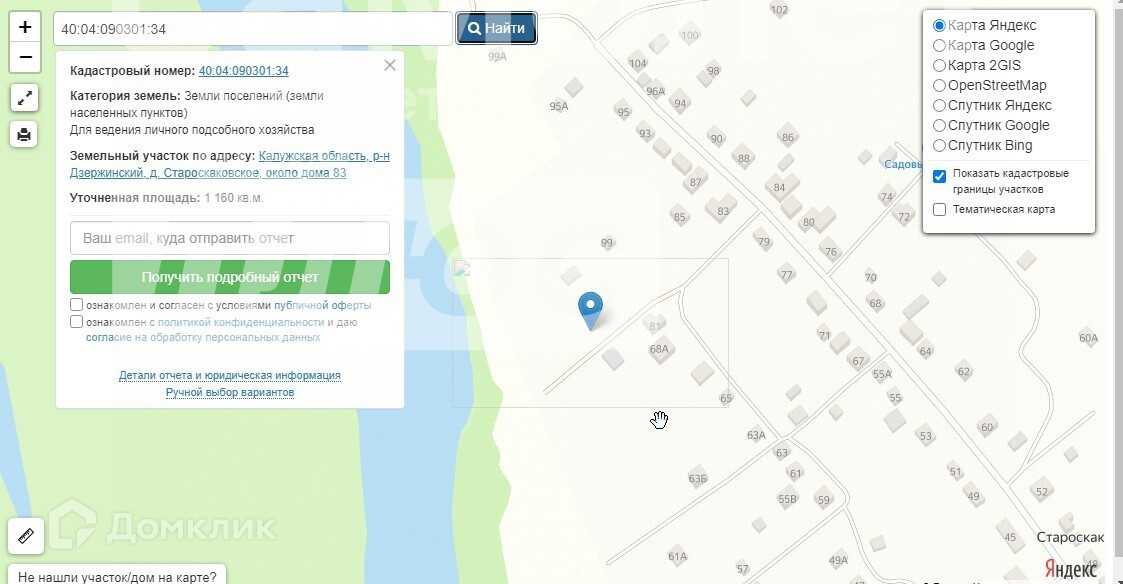Check agreement with публичной оферты checkbox
The width and height of the screenshot is (1123, 584).
click(77, 305)
